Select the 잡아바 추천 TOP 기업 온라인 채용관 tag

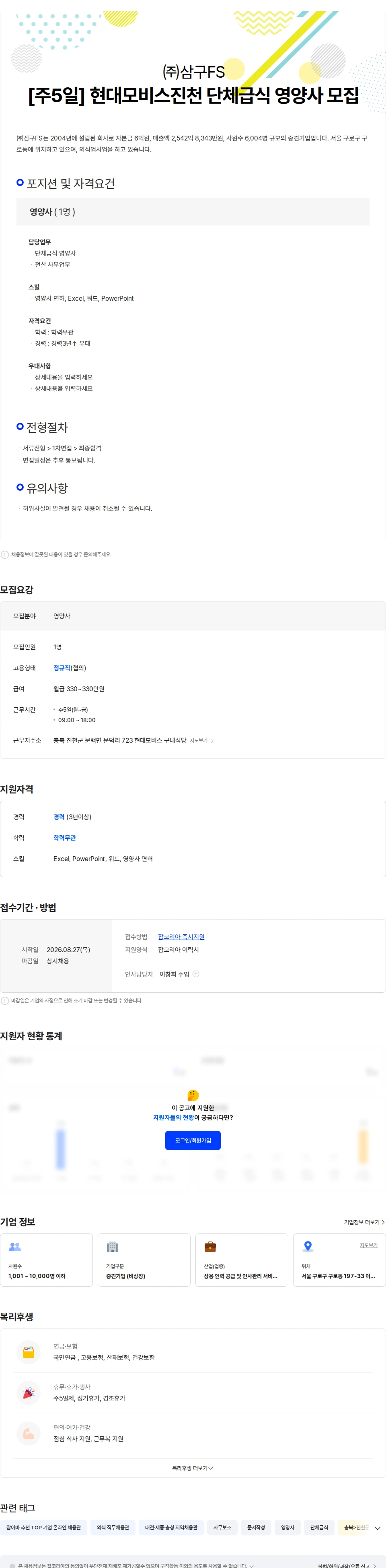point(44,1527)
